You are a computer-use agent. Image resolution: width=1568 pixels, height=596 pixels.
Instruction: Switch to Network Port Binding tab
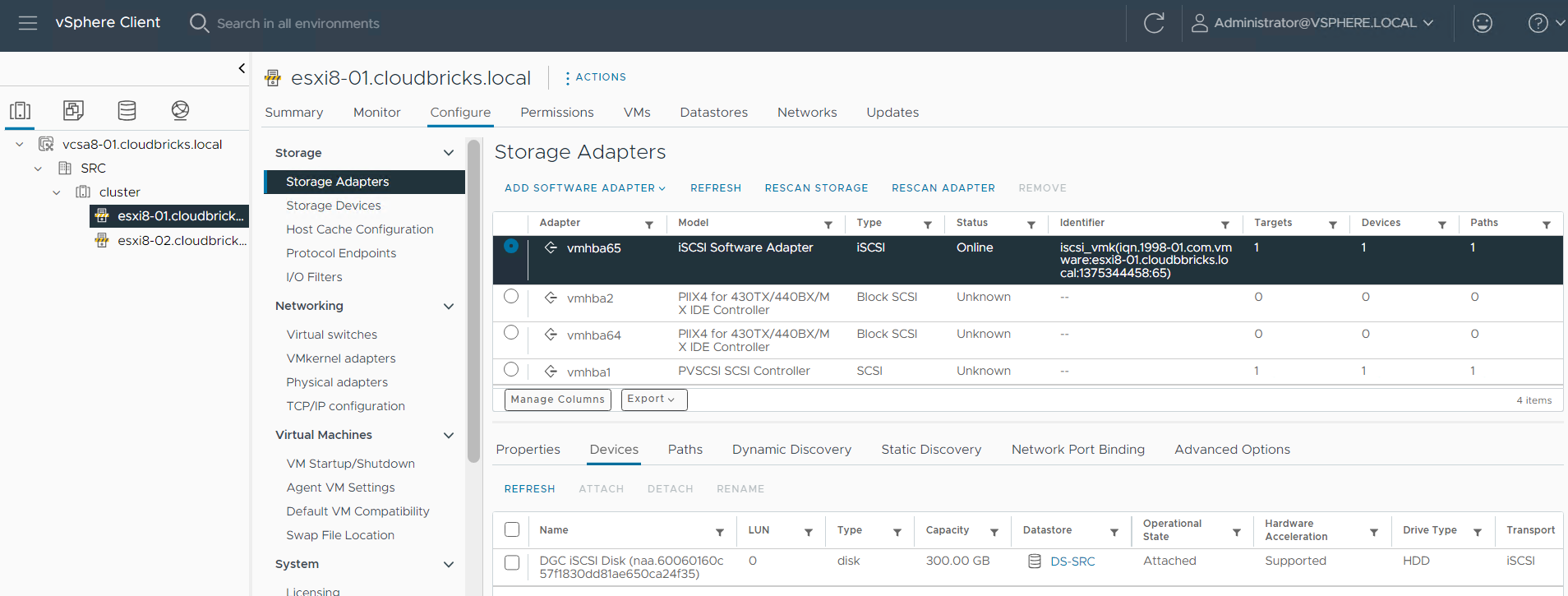click(x=1077, y=450)
